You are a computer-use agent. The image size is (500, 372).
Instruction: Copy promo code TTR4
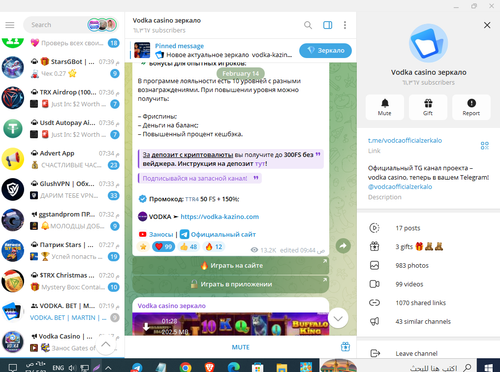pyautogui.click(x=192, y=199)
